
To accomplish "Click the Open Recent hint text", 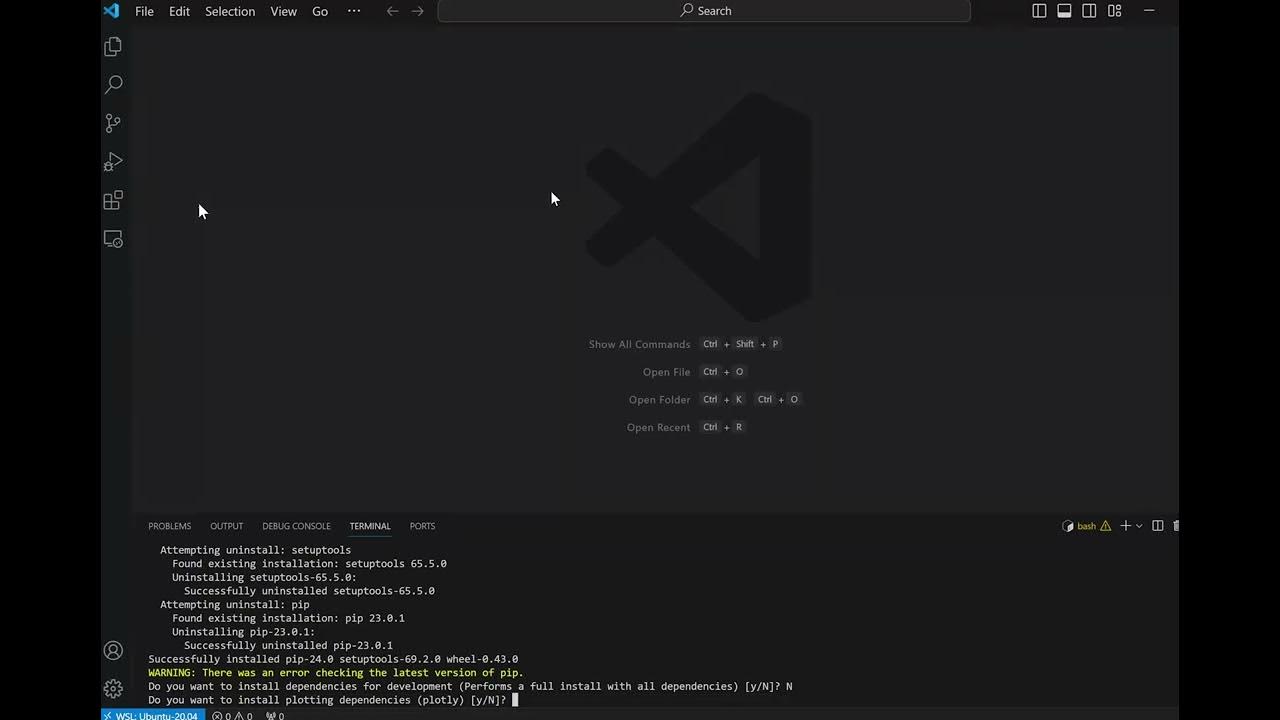I will pyautogui.click(x=658, y=427).
